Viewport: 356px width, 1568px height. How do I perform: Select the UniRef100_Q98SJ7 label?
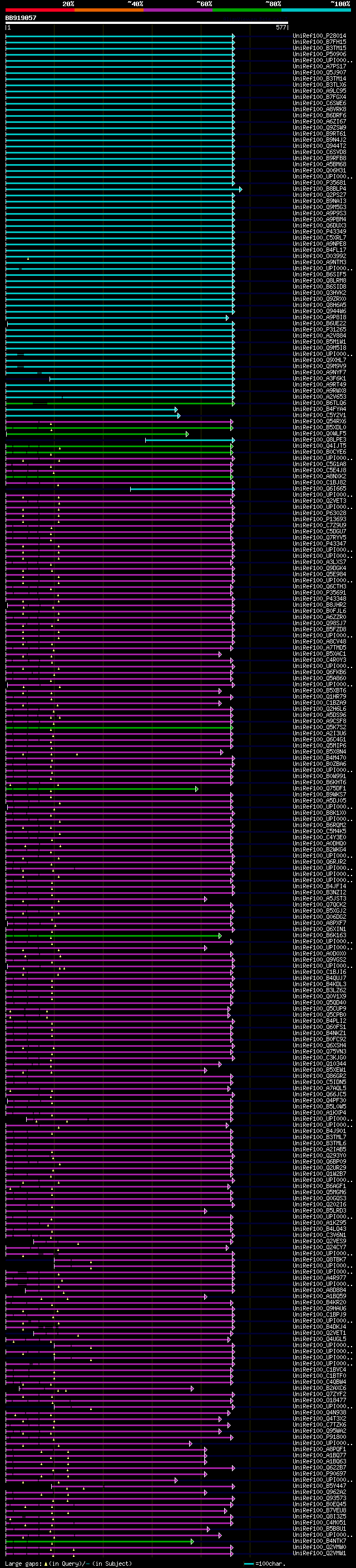(319, 624)
